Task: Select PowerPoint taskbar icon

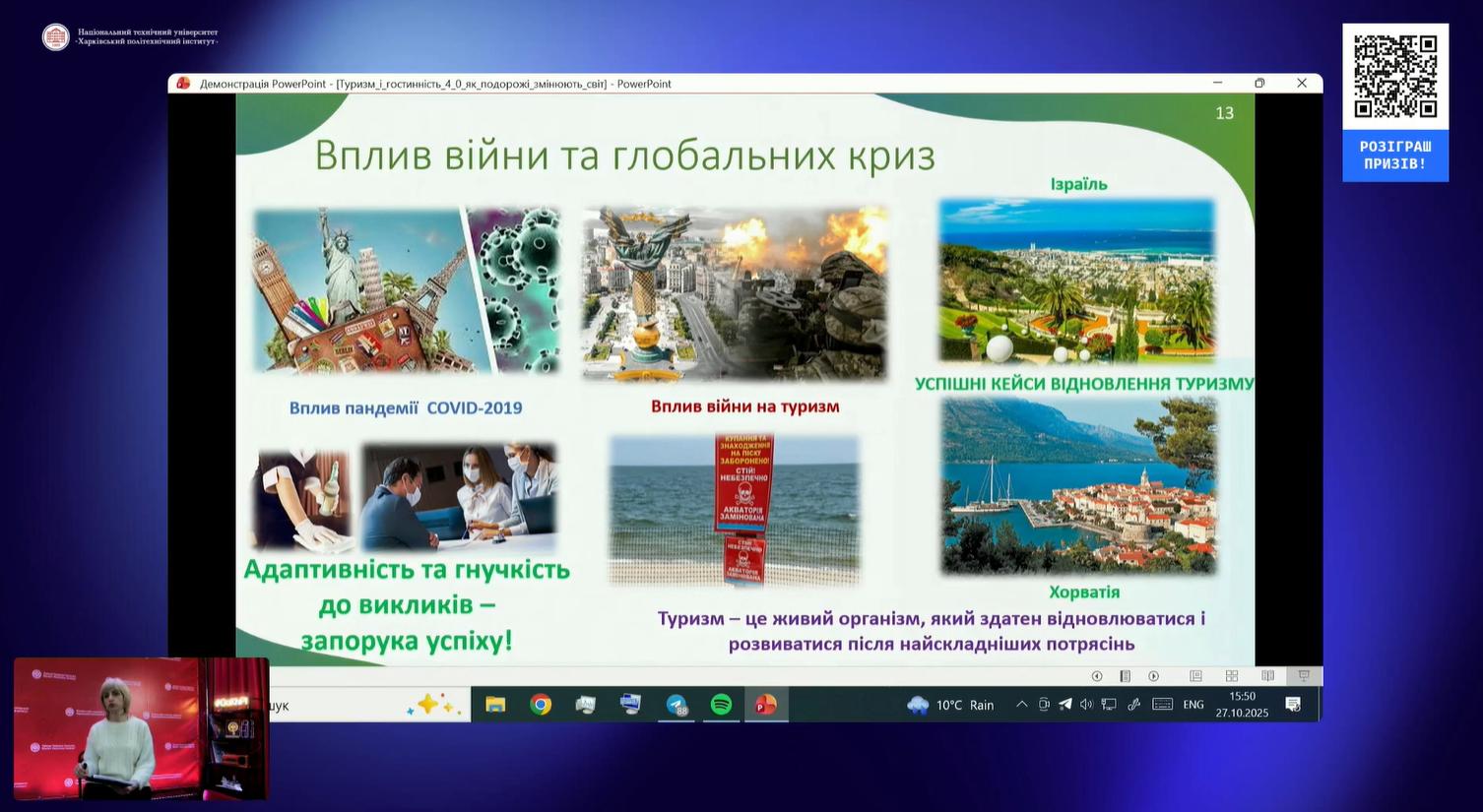Action: [x=765, y=705]
